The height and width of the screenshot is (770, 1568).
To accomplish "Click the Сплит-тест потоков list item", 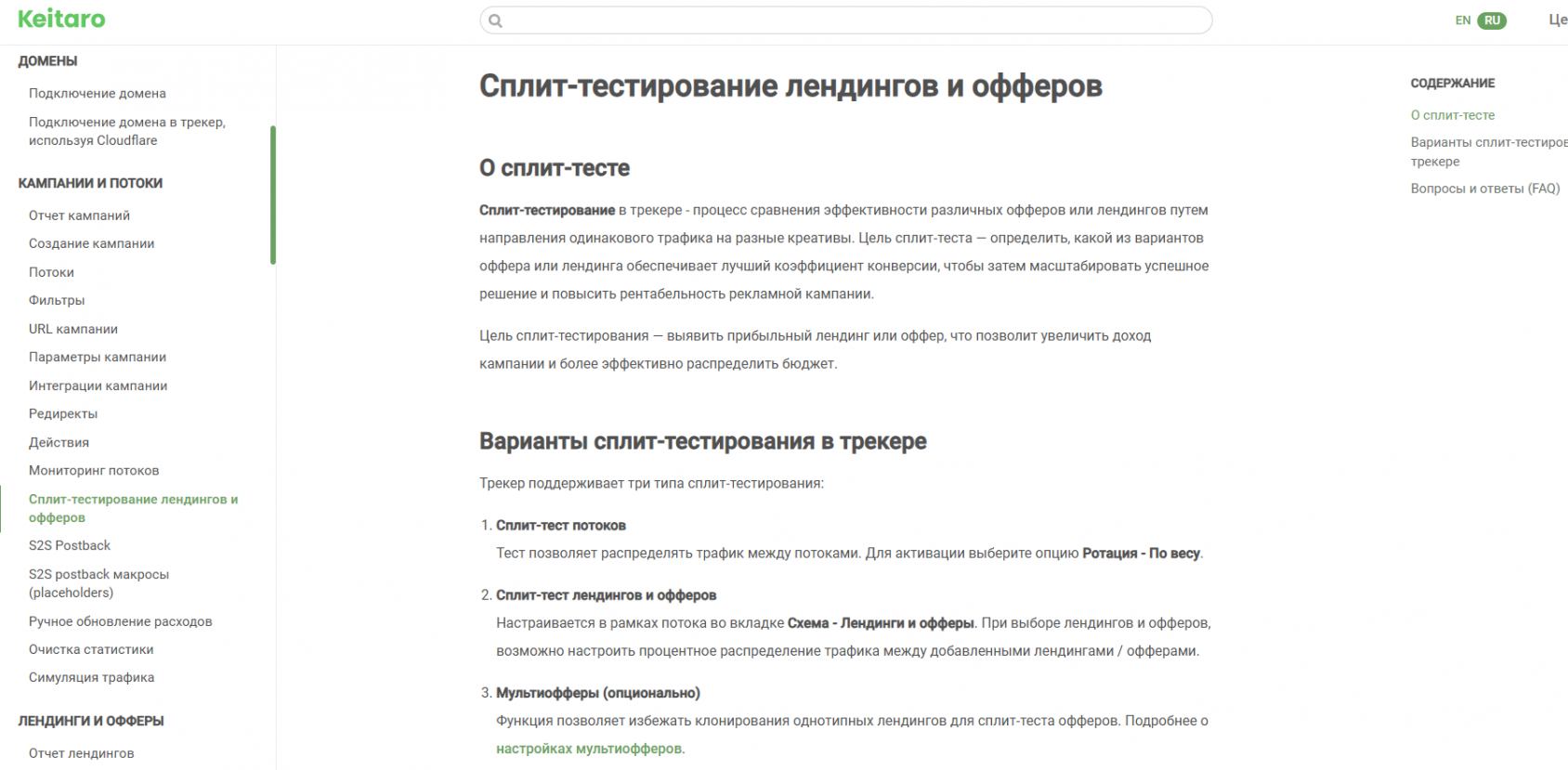I will tap(561, 526).
